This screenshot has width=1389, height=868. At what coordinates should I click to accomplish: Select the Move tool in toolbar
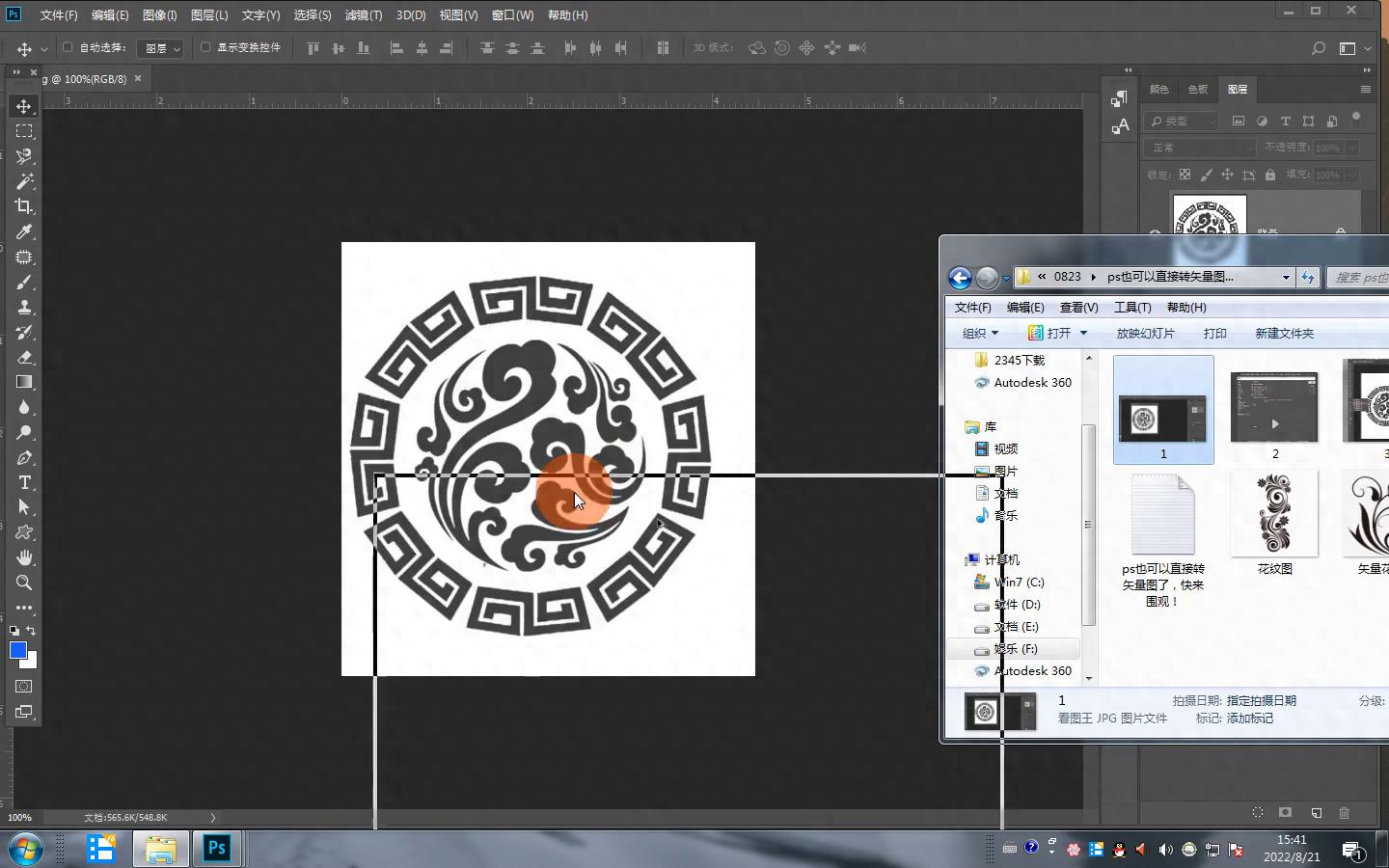point(24,106)
